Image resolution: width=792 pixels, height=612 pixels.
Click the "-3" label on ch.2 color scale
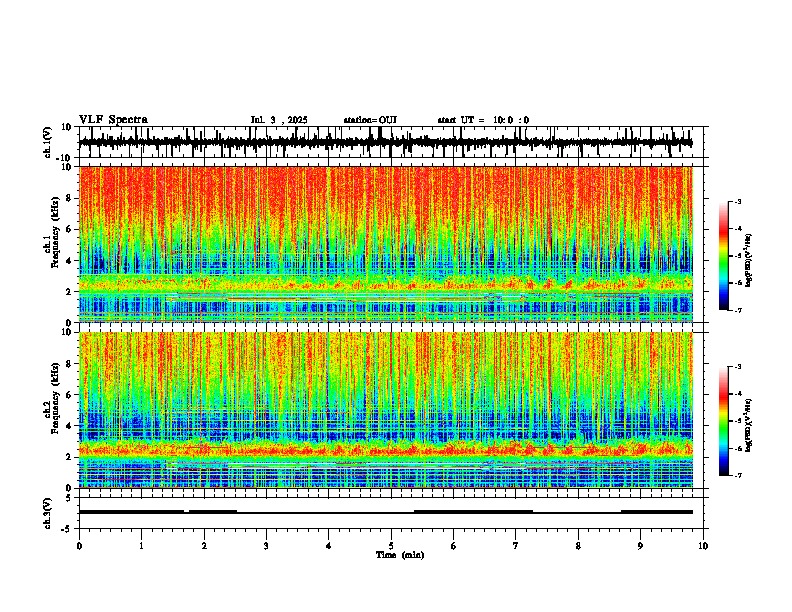(737, 367)
